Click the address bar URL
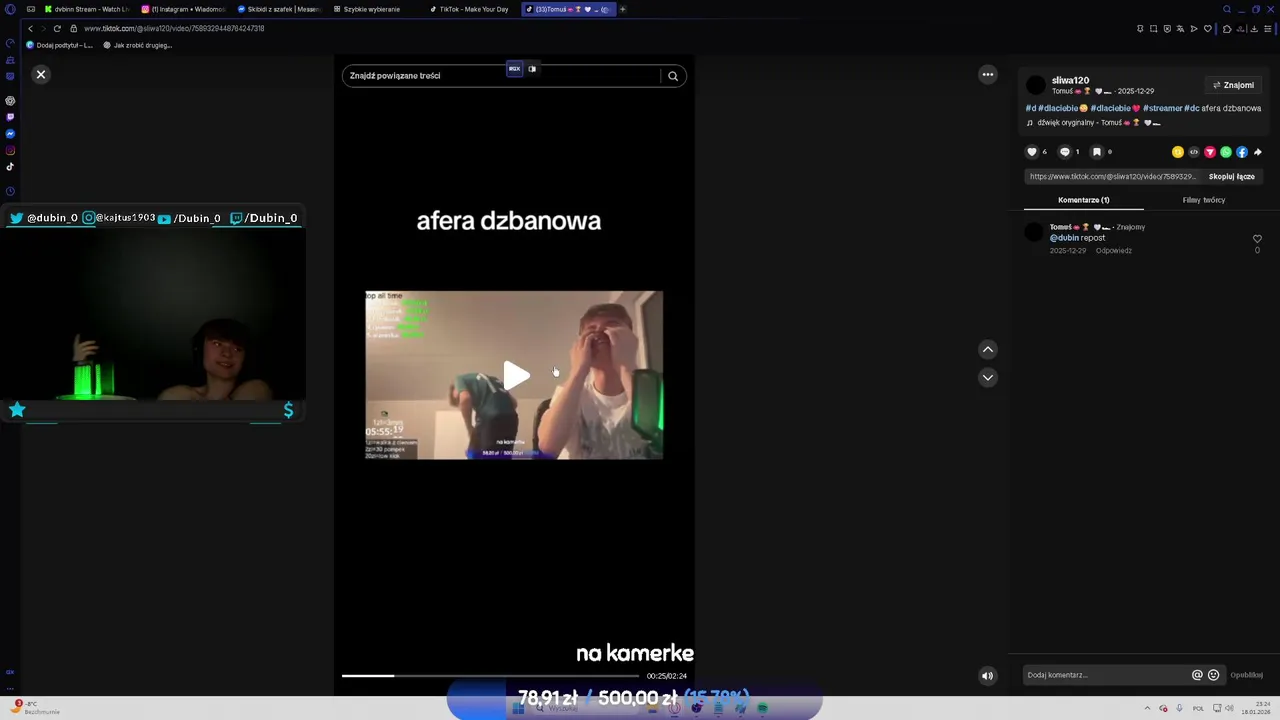1280x720 pixels. 174,28
